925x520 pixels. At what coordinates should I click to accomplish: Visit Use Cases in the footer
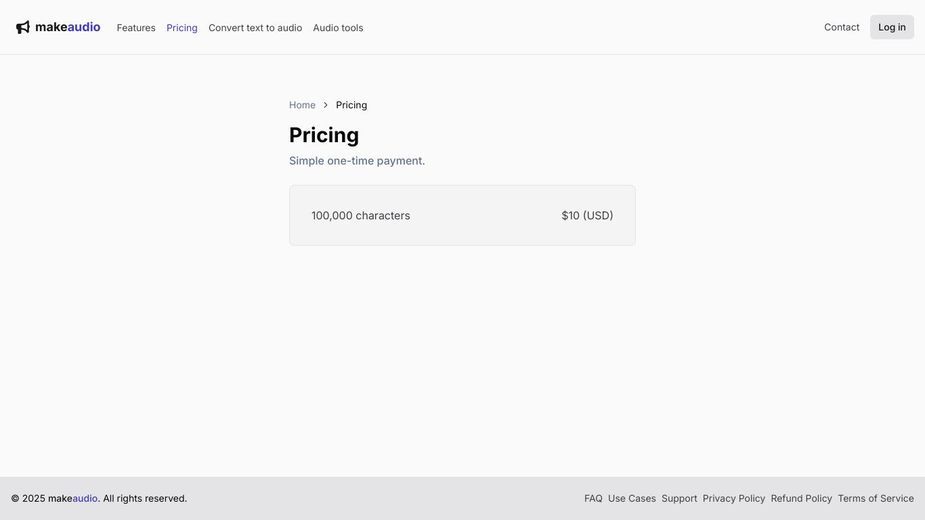point(632,498)
